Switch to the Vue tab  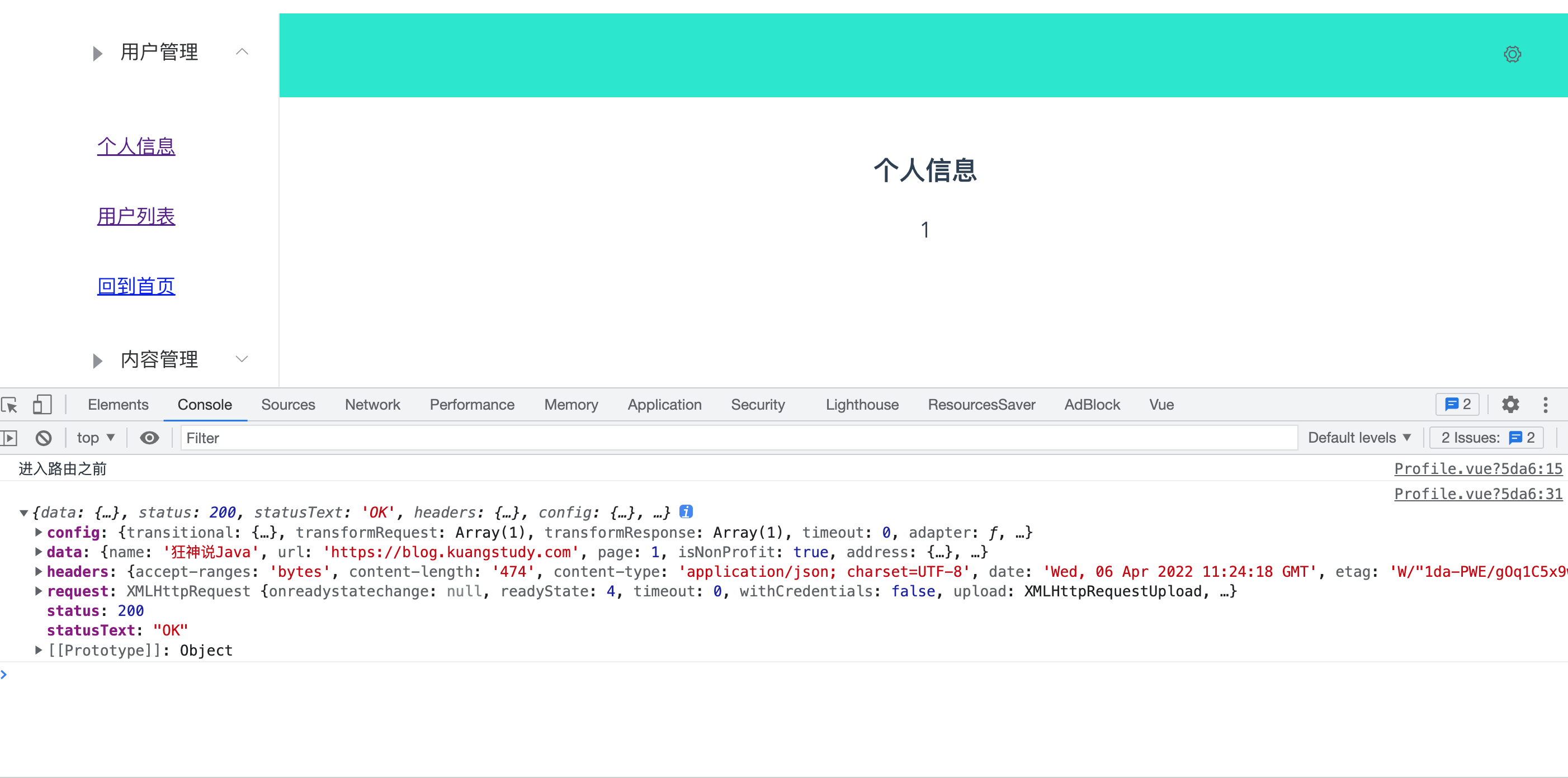(1161, 405)
